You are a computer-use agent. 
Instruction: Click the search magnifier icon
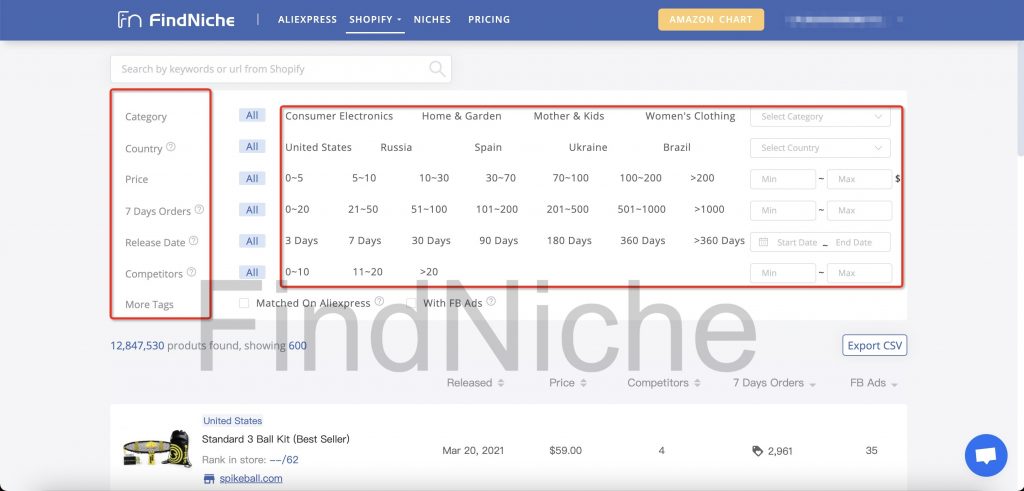point(437,69)
